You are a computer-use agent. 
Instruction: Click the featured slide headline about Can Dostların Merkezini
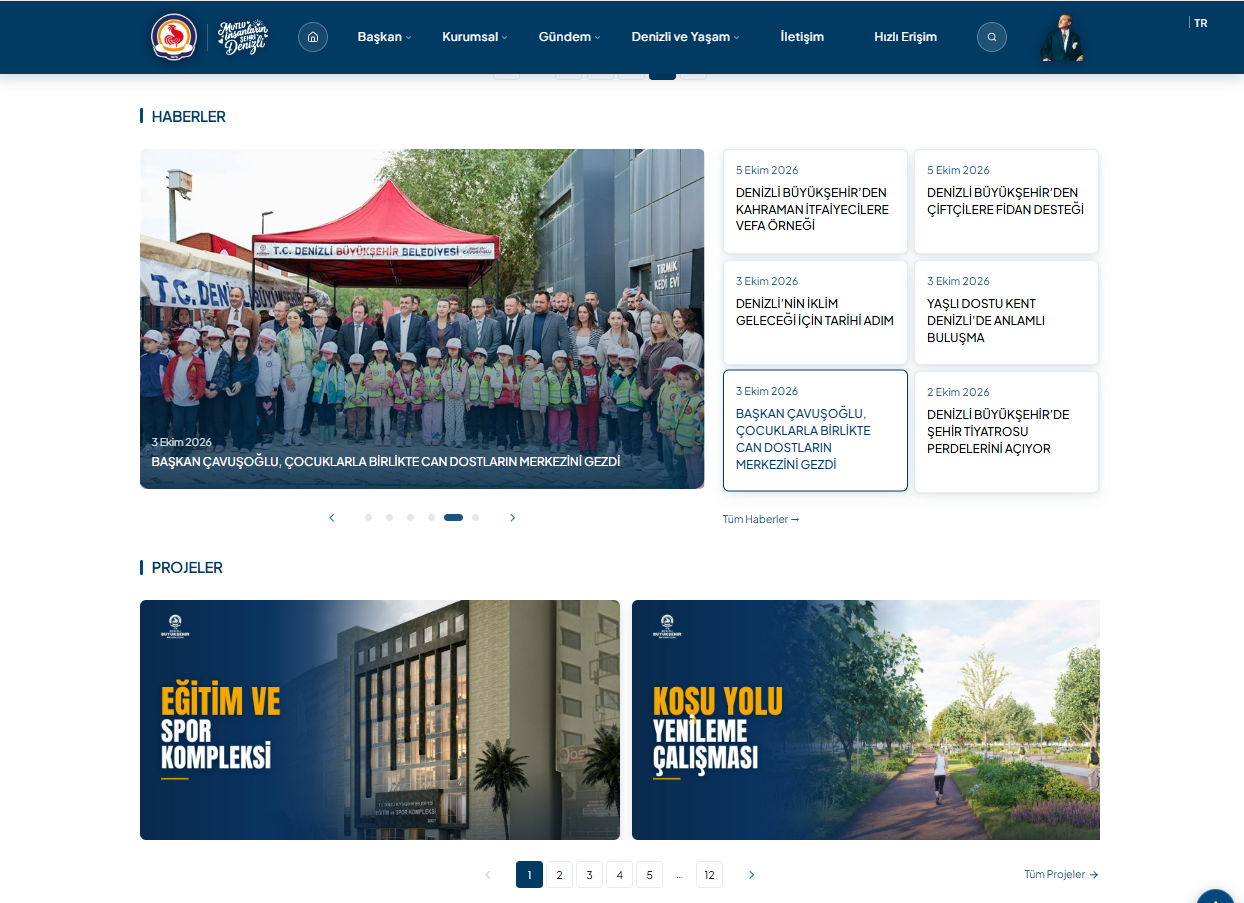(x=386, y=461)
